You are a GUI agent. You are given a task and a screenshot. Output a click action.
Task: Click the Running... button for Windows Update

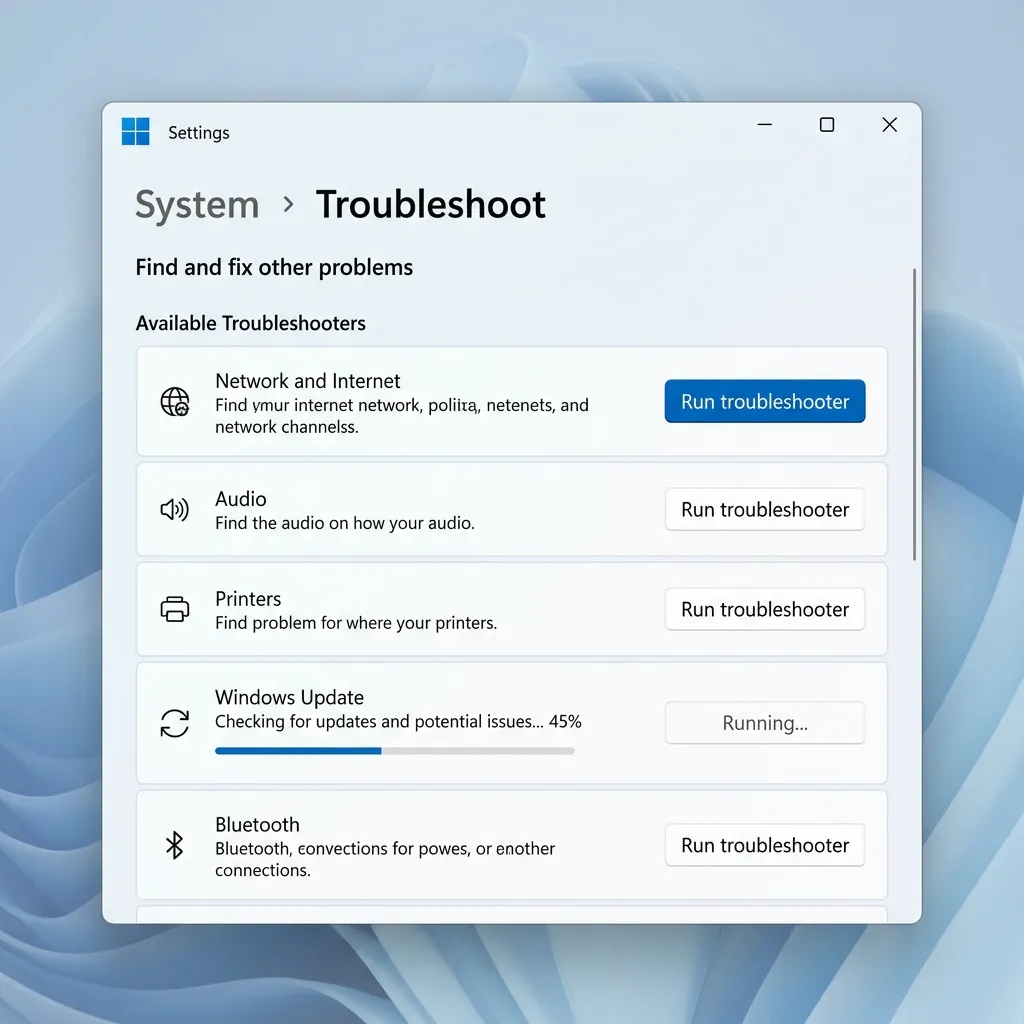point(765,723)
